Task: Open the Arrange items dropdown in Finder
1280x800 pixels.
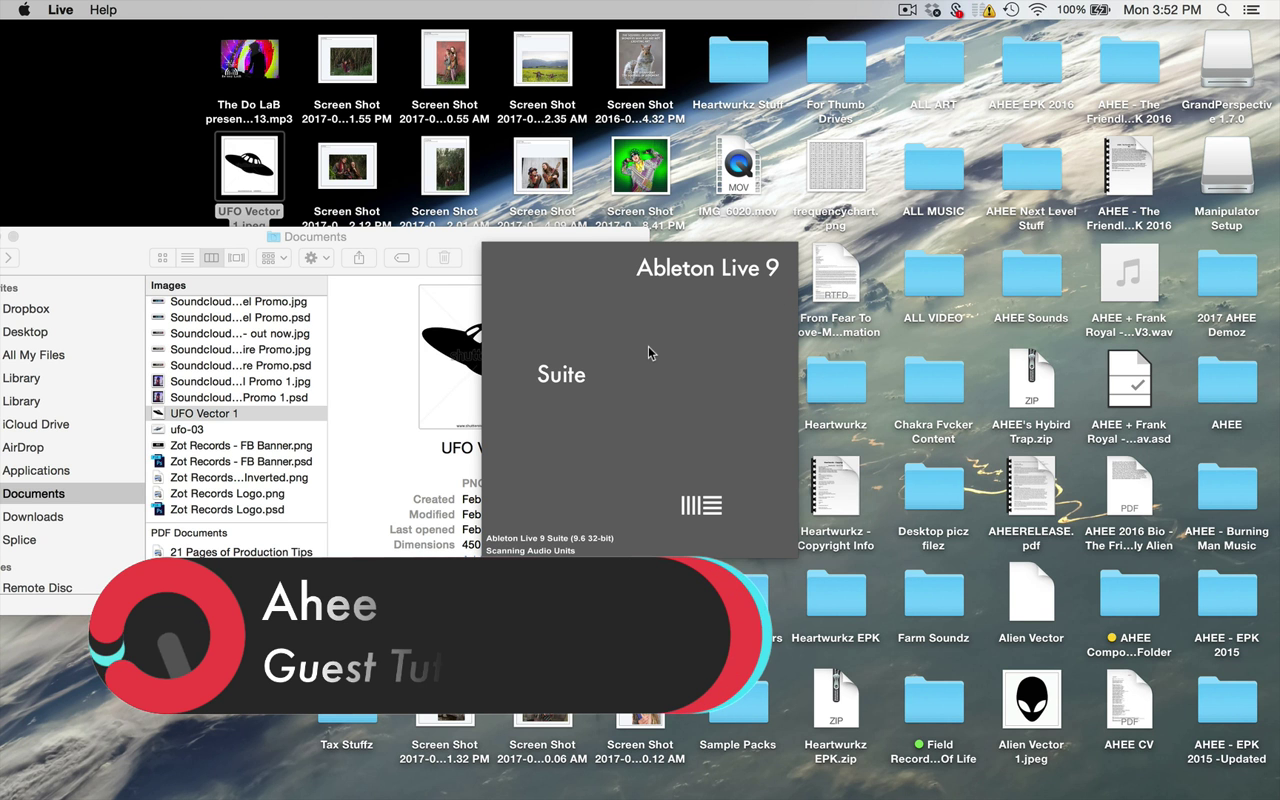Action: click(x=274, y=258)
